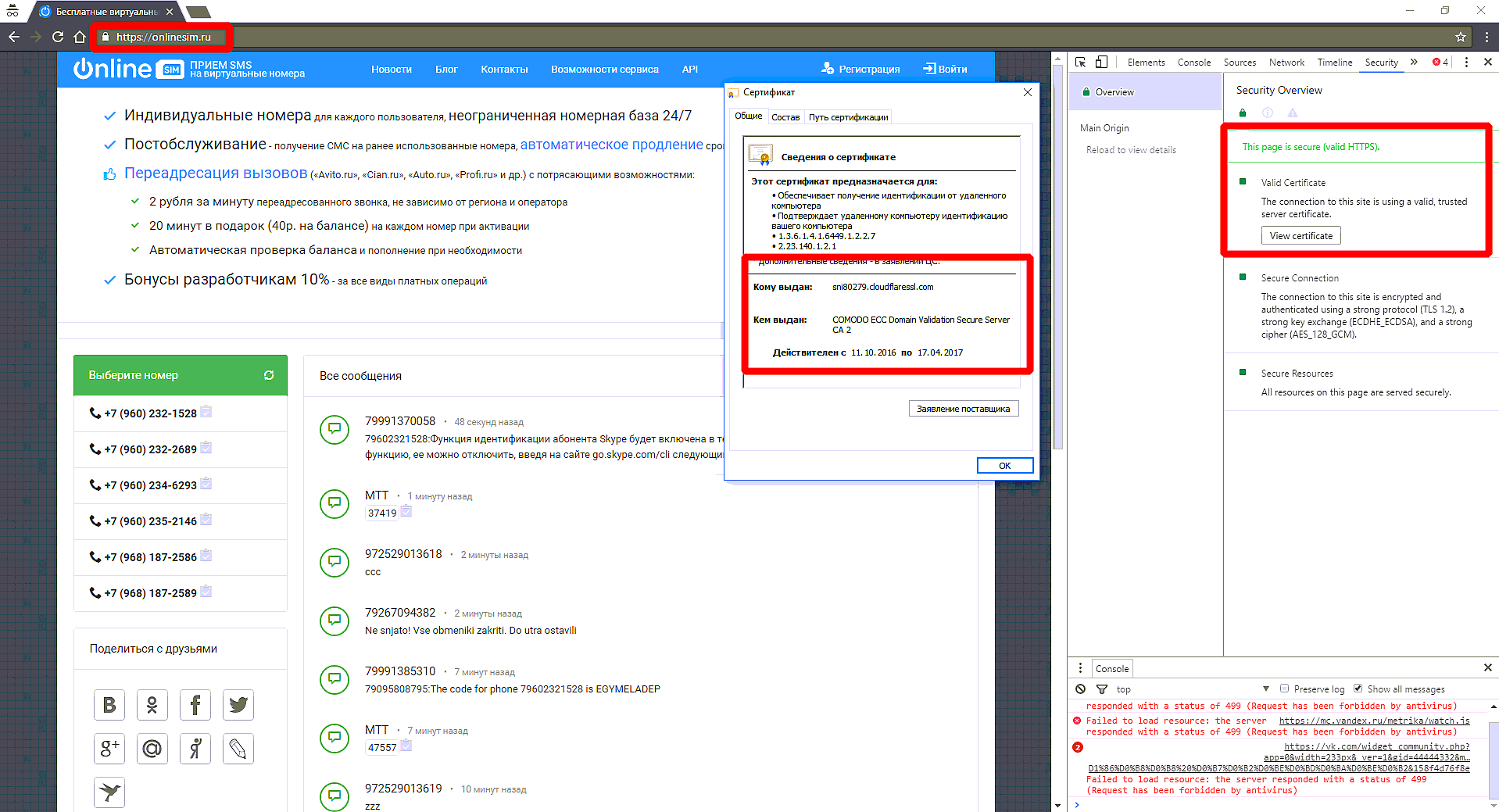Viewport: 1499px width, 812px height.
Task: Click the refresh icon beside Выберите номер
Action: pos(269,375)
